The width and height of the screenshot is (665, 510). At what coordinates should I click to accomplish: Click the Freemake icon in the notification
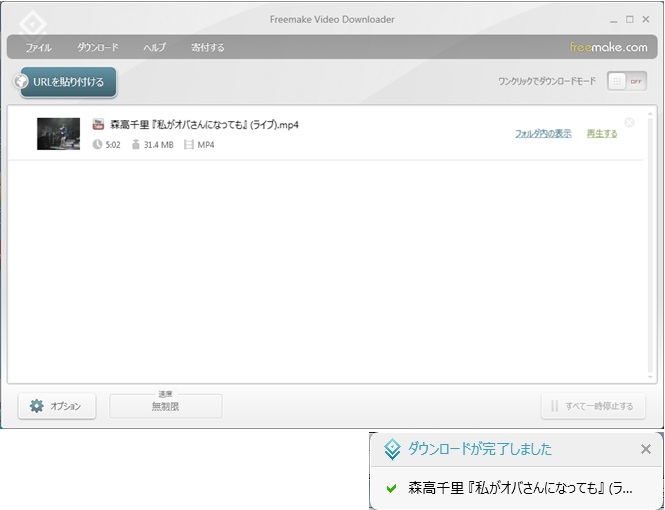392,449
